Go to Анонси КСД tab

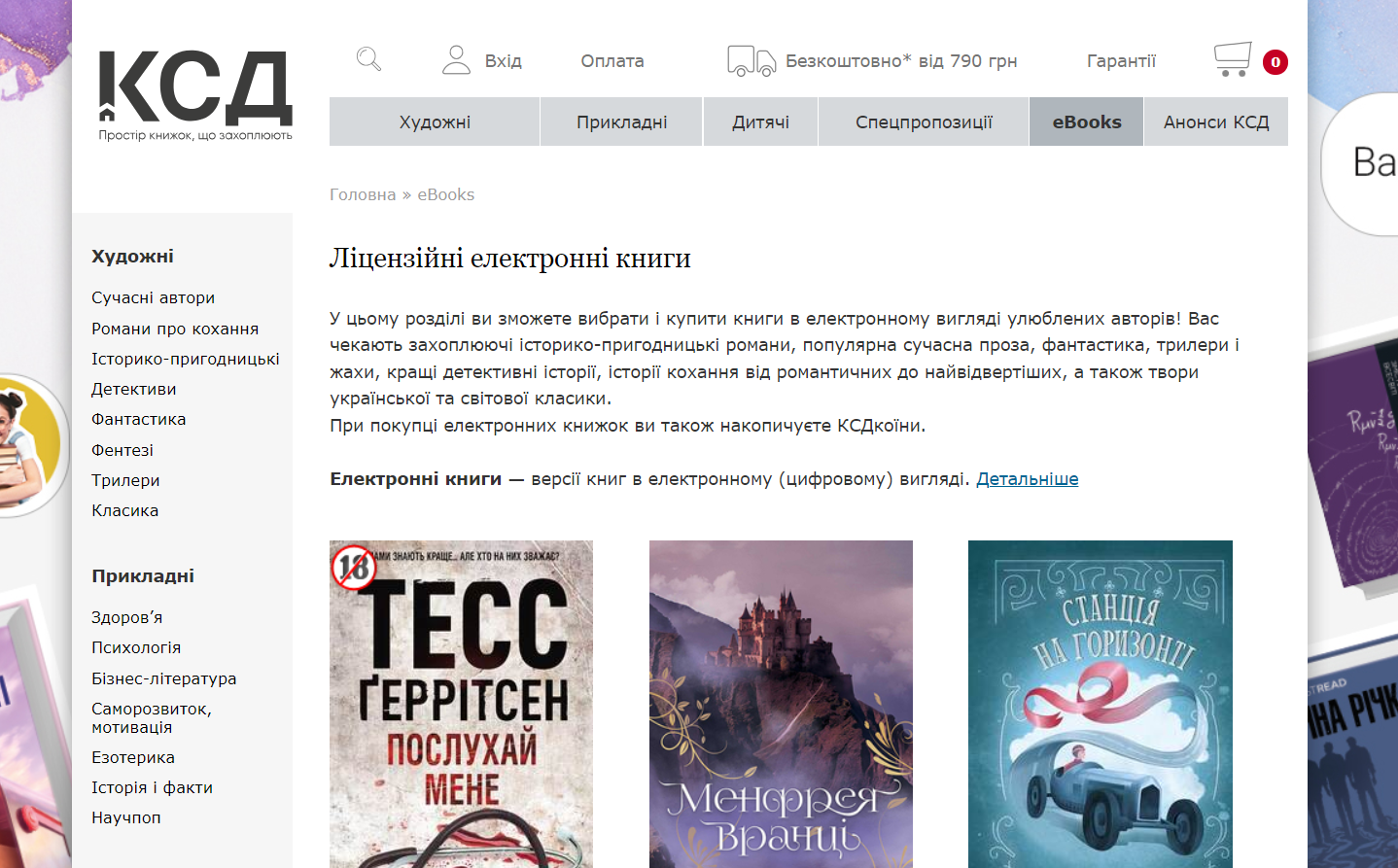click(x=1216, y=122)
